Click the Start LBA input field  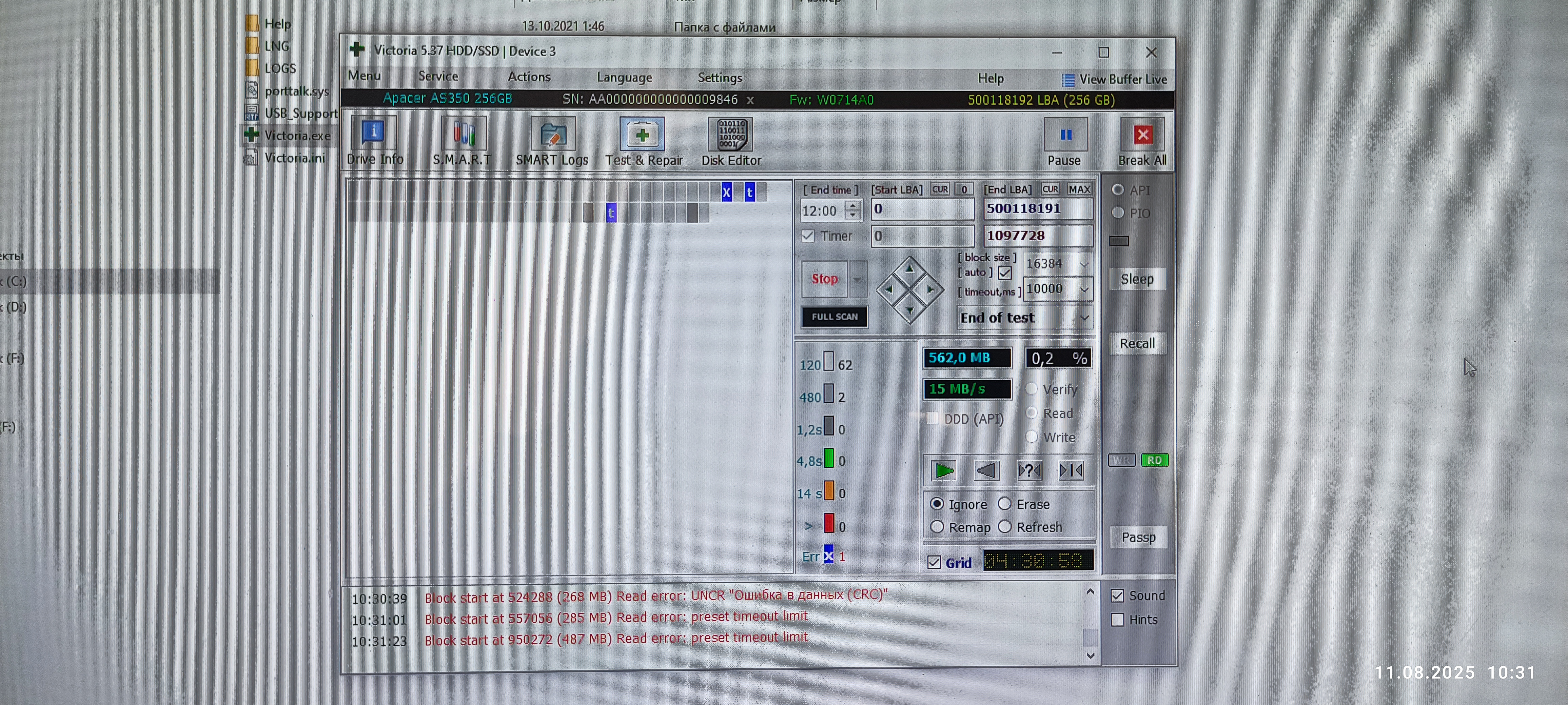click(922, 209)
